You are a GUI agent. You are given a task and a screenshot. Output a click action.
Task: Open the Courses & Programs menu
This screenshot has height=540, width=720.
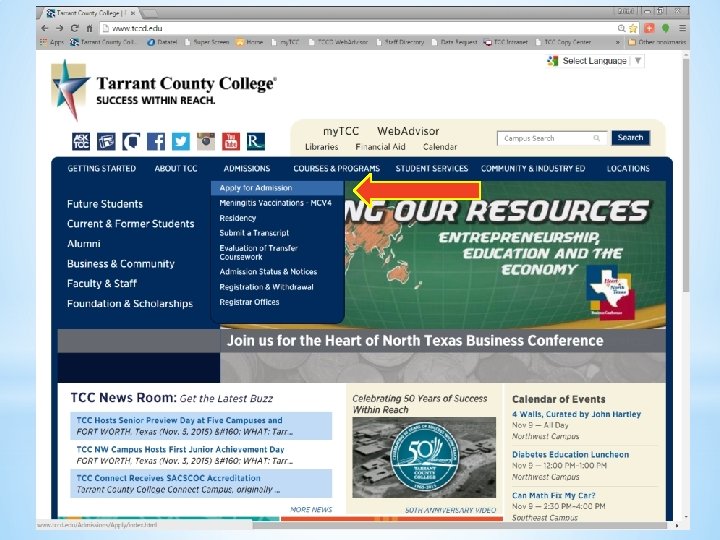click(337, 169)
